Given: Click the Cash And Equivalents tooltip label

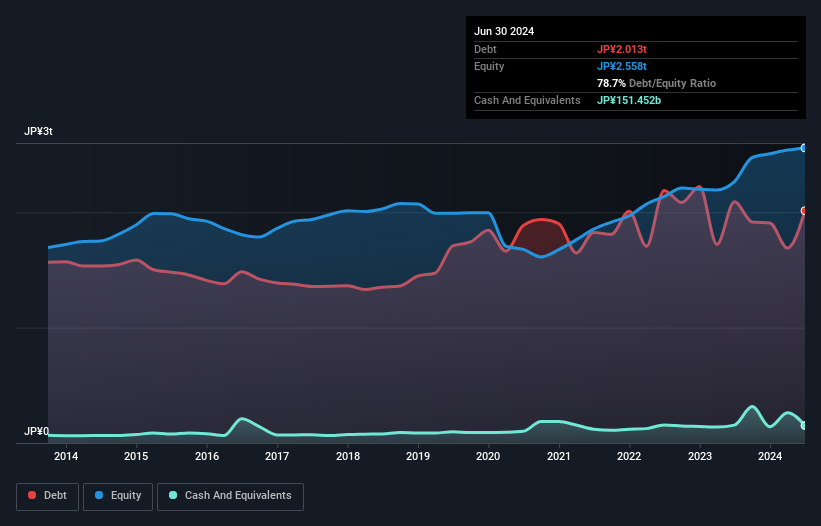Looking at the screenshot, I should pyautogui.click(x=527, y=100).
